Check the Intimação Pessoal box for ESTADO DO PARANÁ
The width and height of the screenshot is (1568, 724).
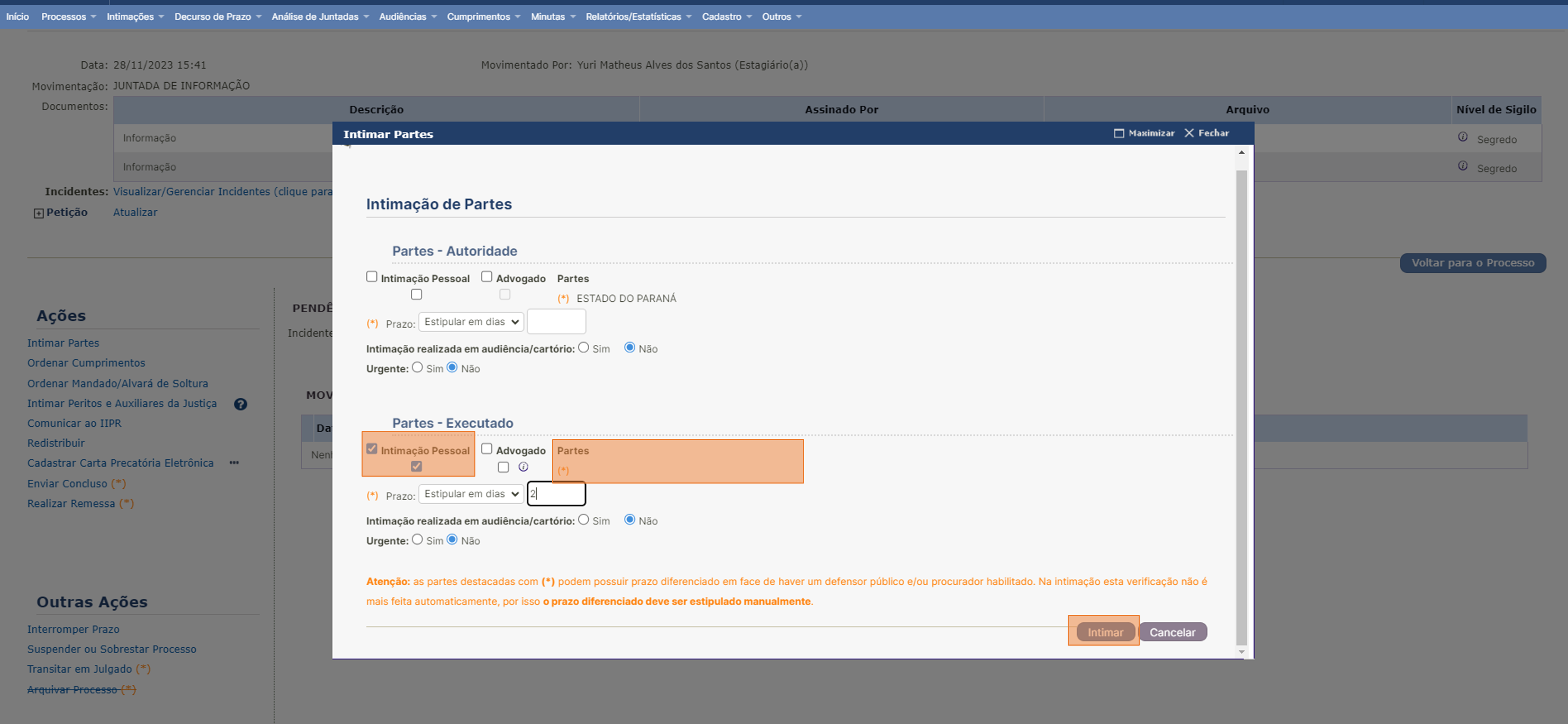click(416, 294)
